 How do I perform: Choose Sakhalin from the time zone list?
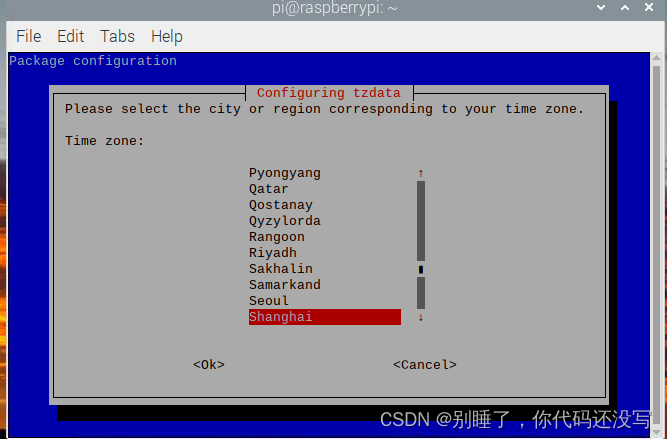(325, 269)
